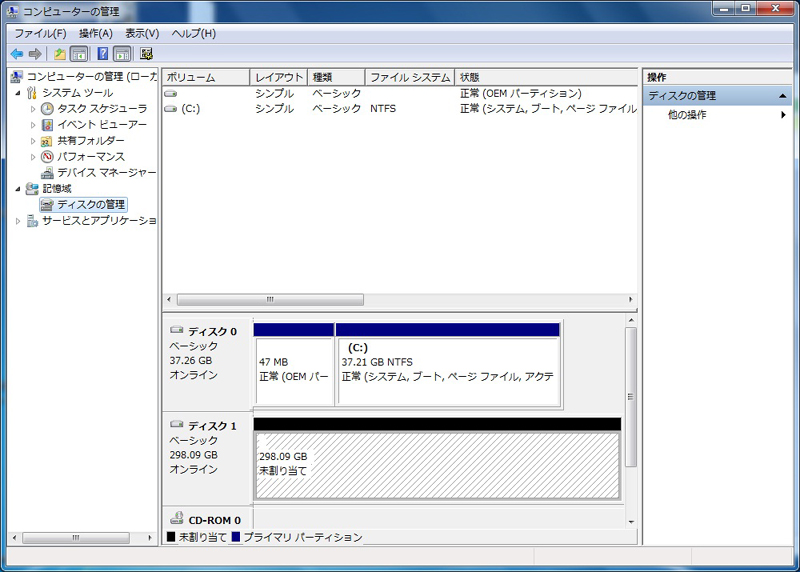Expand the パフォーマンス tree node
This screenshot has height=572, width=800.
coord(33,157)
